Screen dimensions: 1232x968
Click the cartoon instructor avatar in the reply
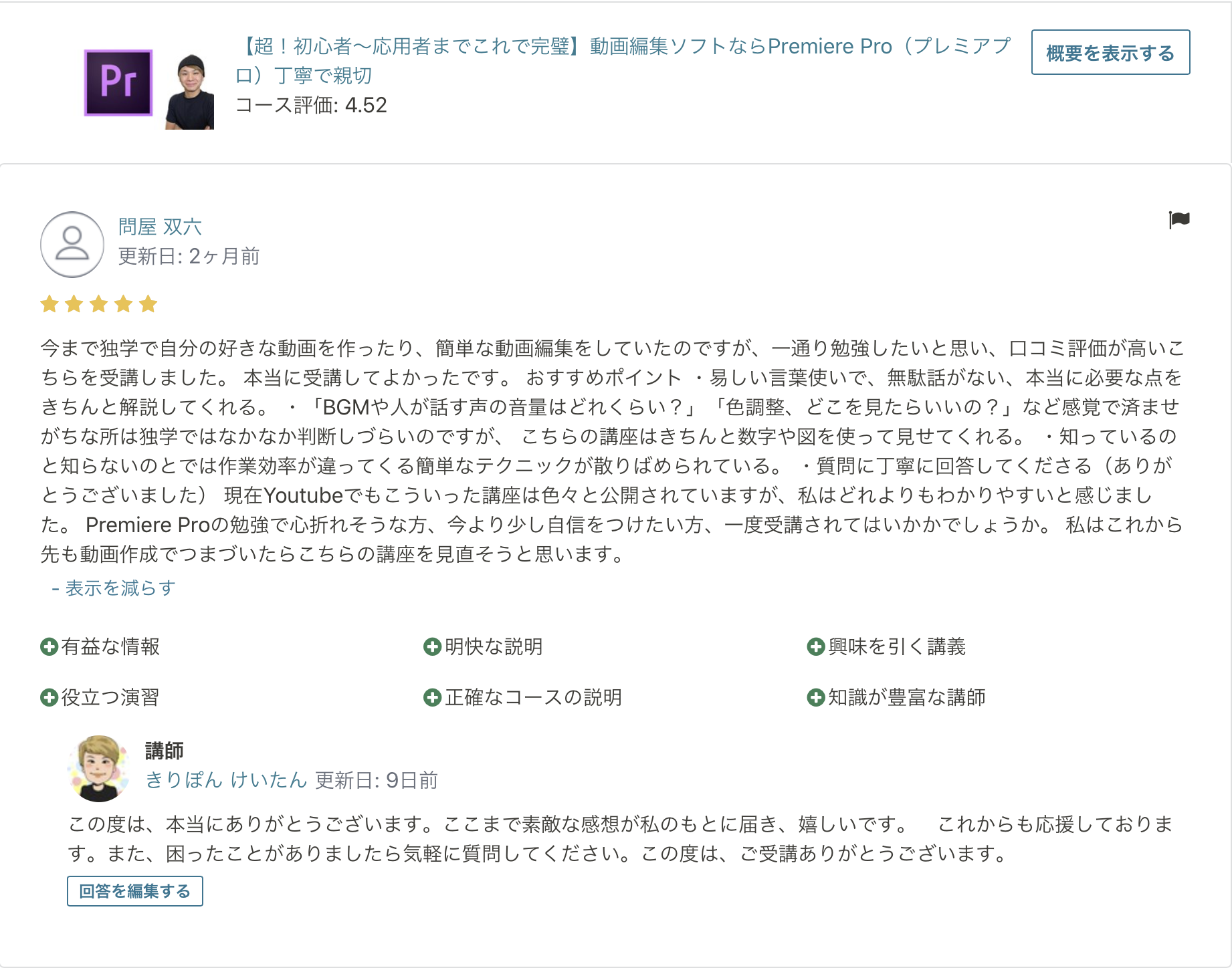[99, 769]
